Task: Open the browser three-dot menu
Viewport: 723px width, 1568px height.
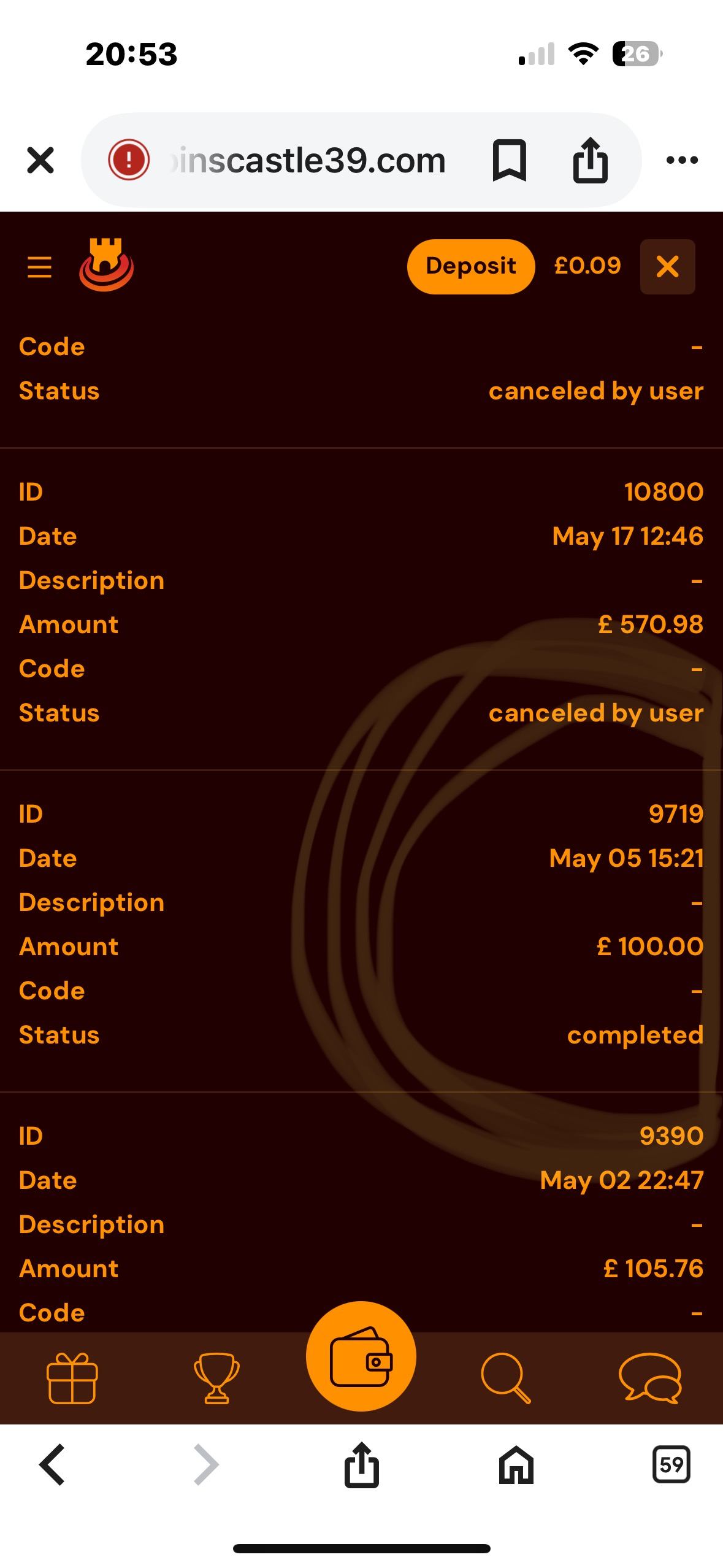Action: (x=682, y=161)
